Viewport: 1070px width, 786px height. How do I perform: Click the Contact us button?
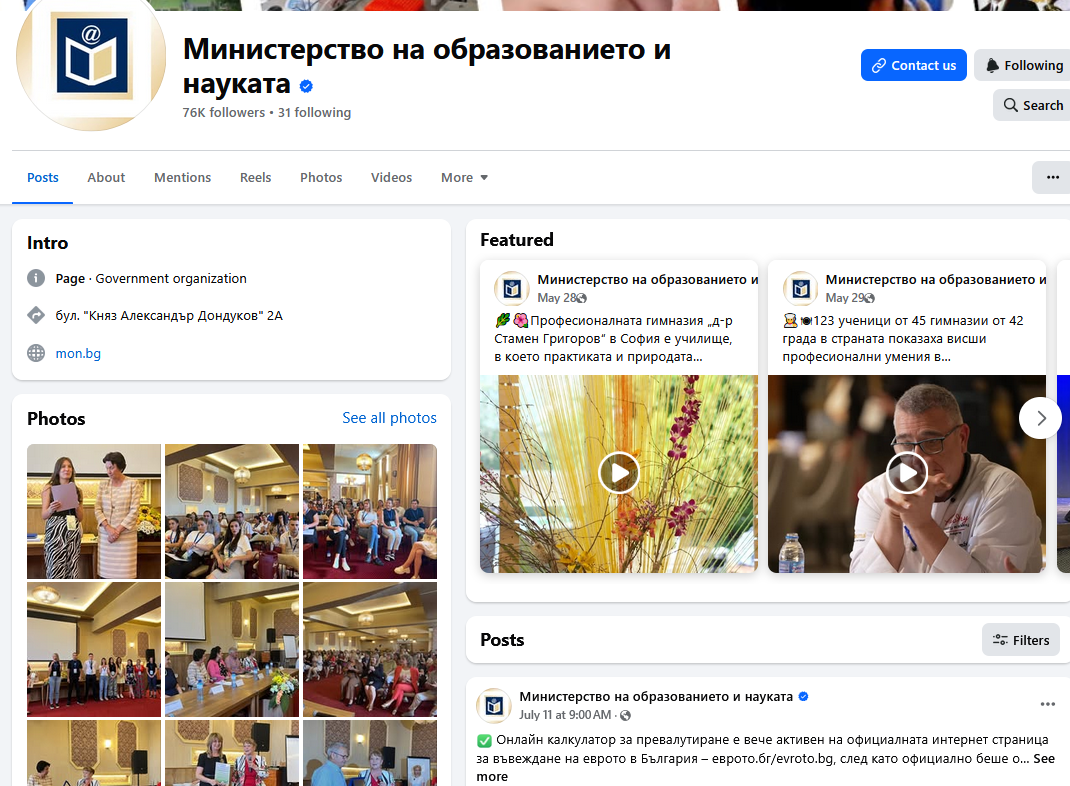click(914, 66)
